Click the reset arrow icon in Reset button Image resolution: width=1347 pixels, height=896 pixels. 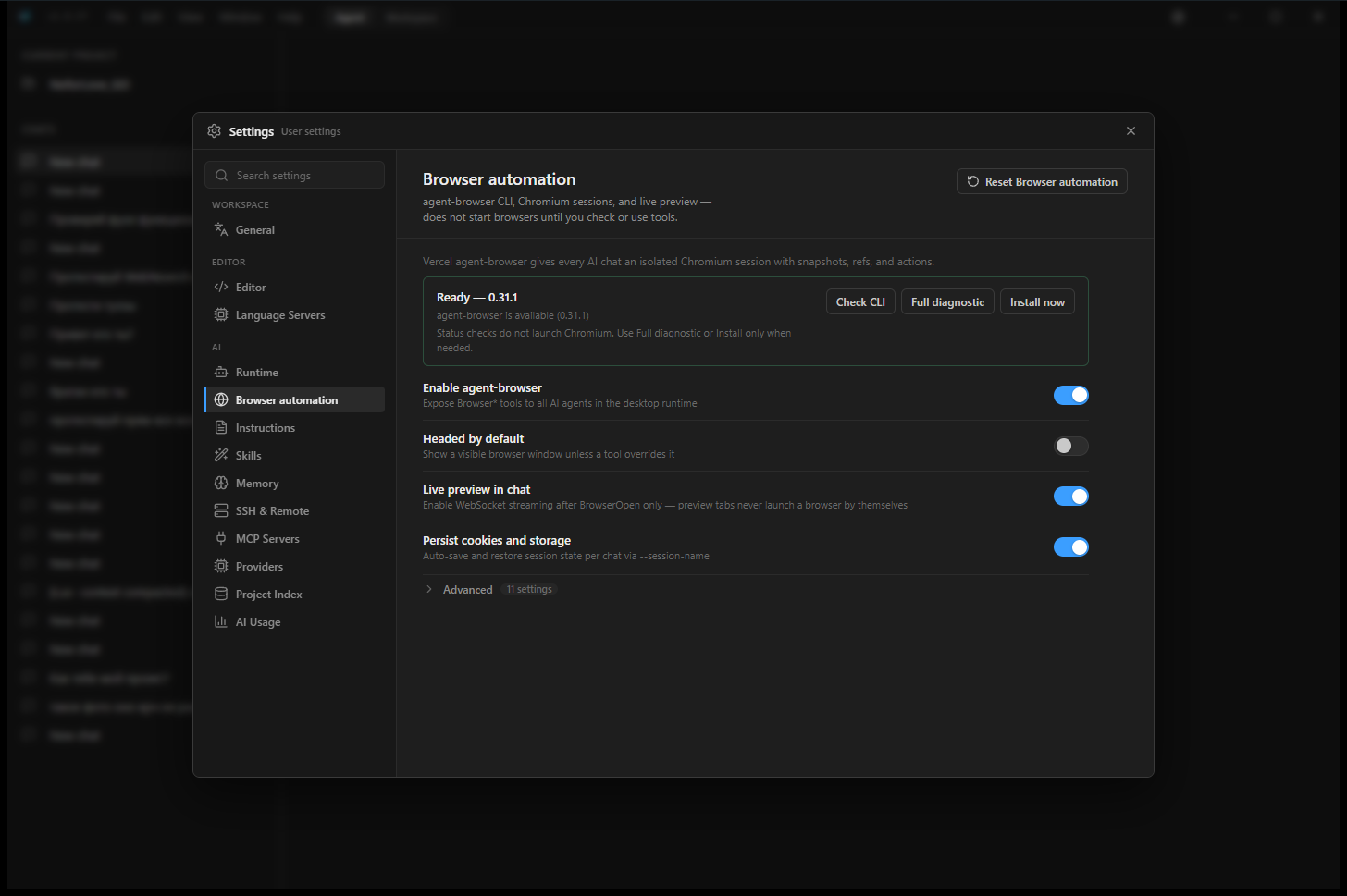973,182
